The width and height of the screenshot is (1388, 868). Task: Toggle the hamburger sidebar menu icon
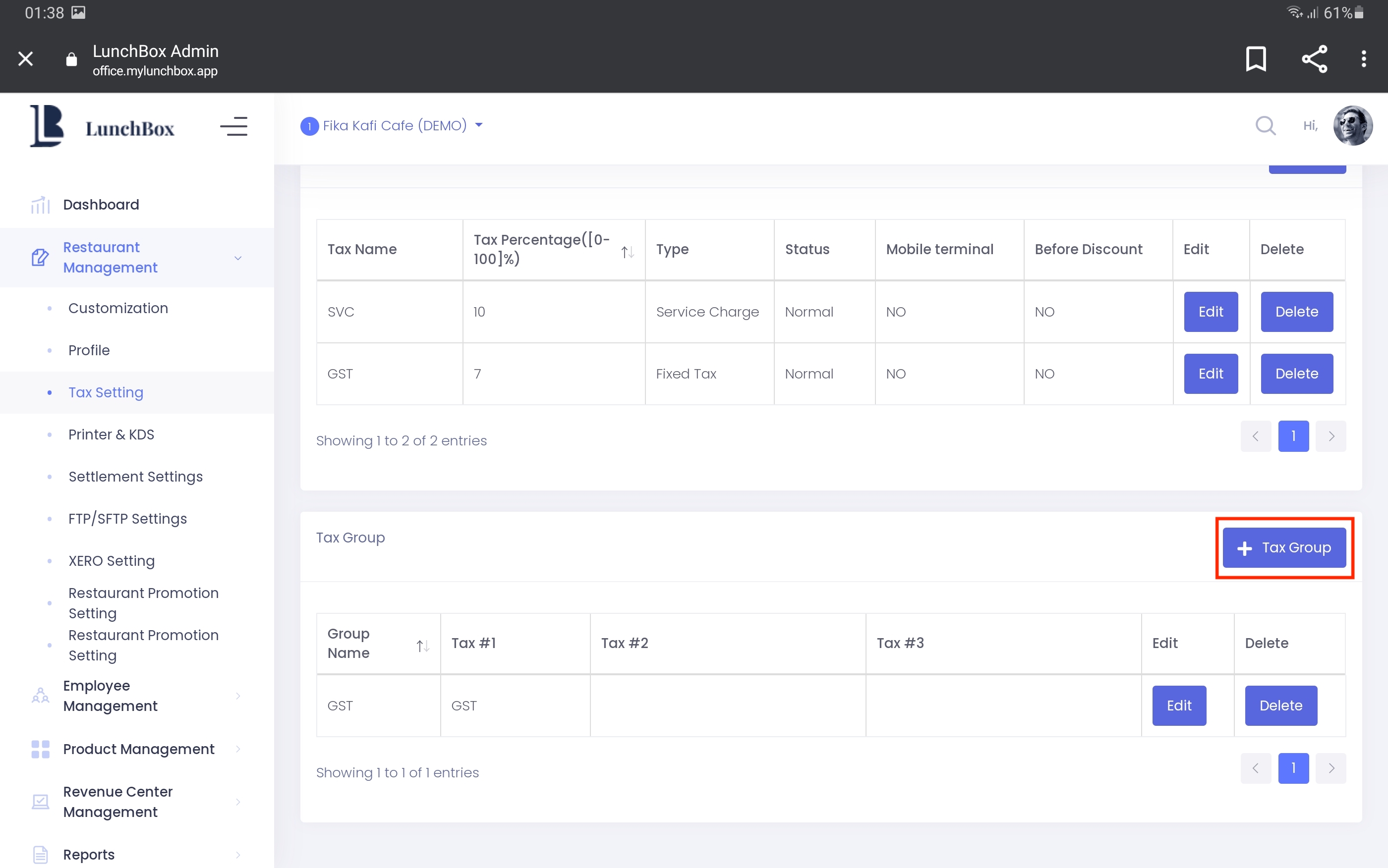233,126
